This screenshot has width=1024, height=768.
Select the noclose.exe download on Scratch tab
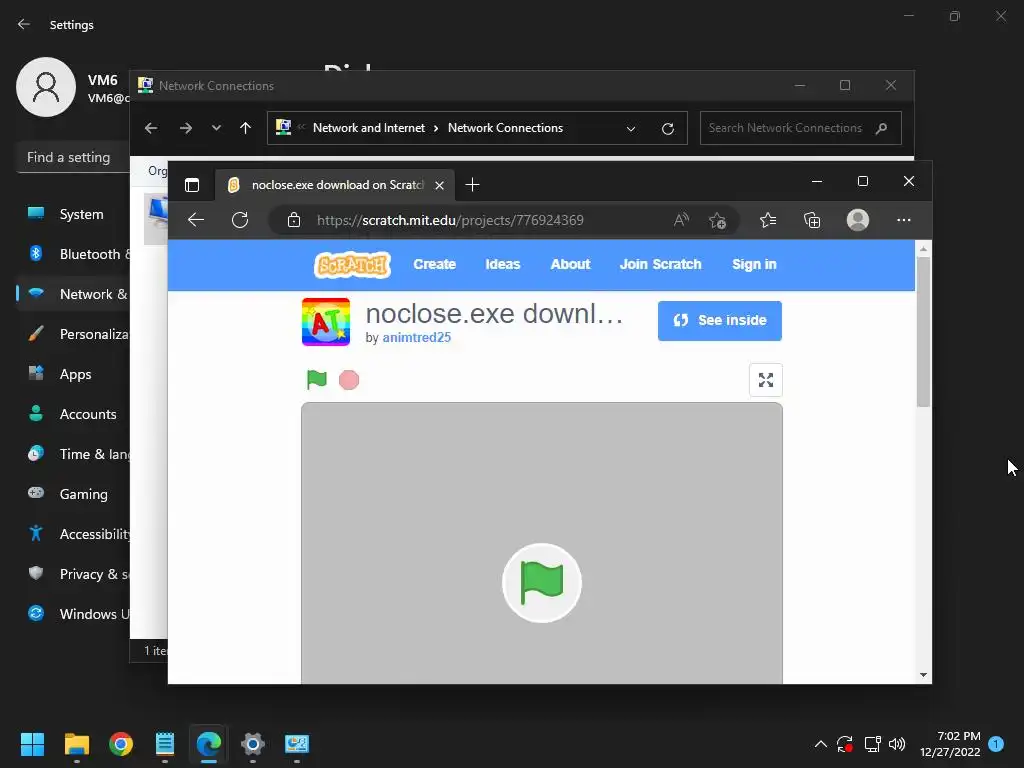click(x=336, y=185)
